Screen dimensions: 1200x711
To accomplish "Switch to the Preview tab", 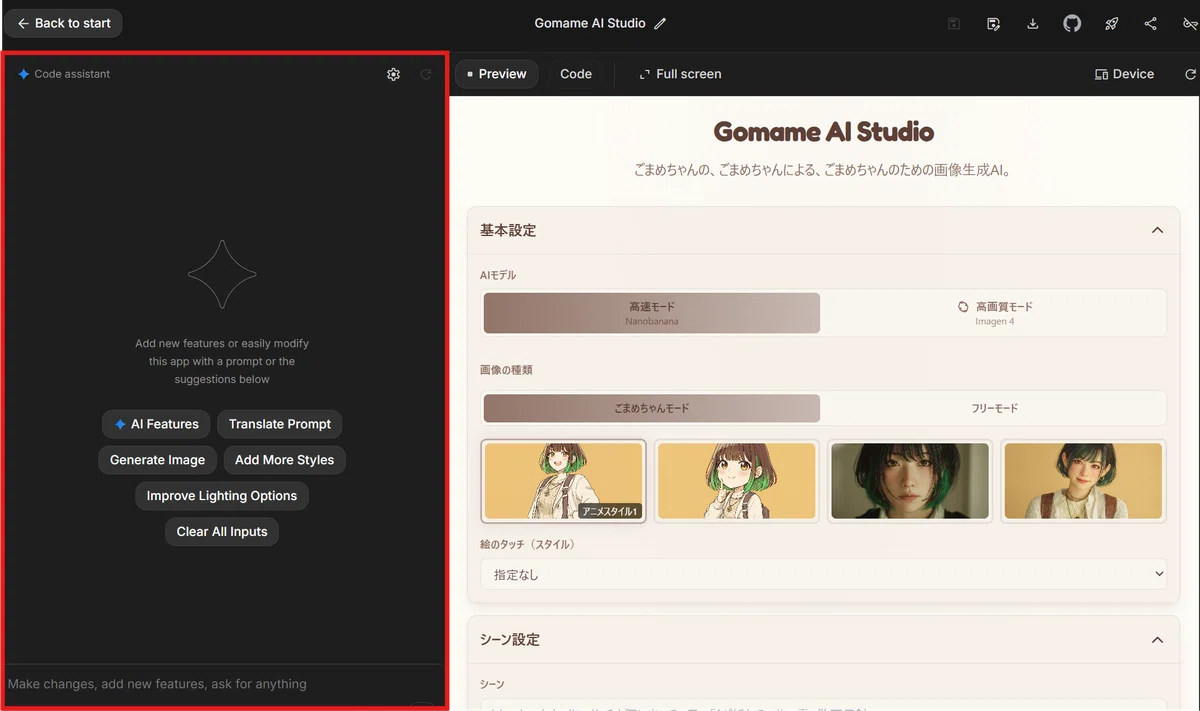I will 497,74.
